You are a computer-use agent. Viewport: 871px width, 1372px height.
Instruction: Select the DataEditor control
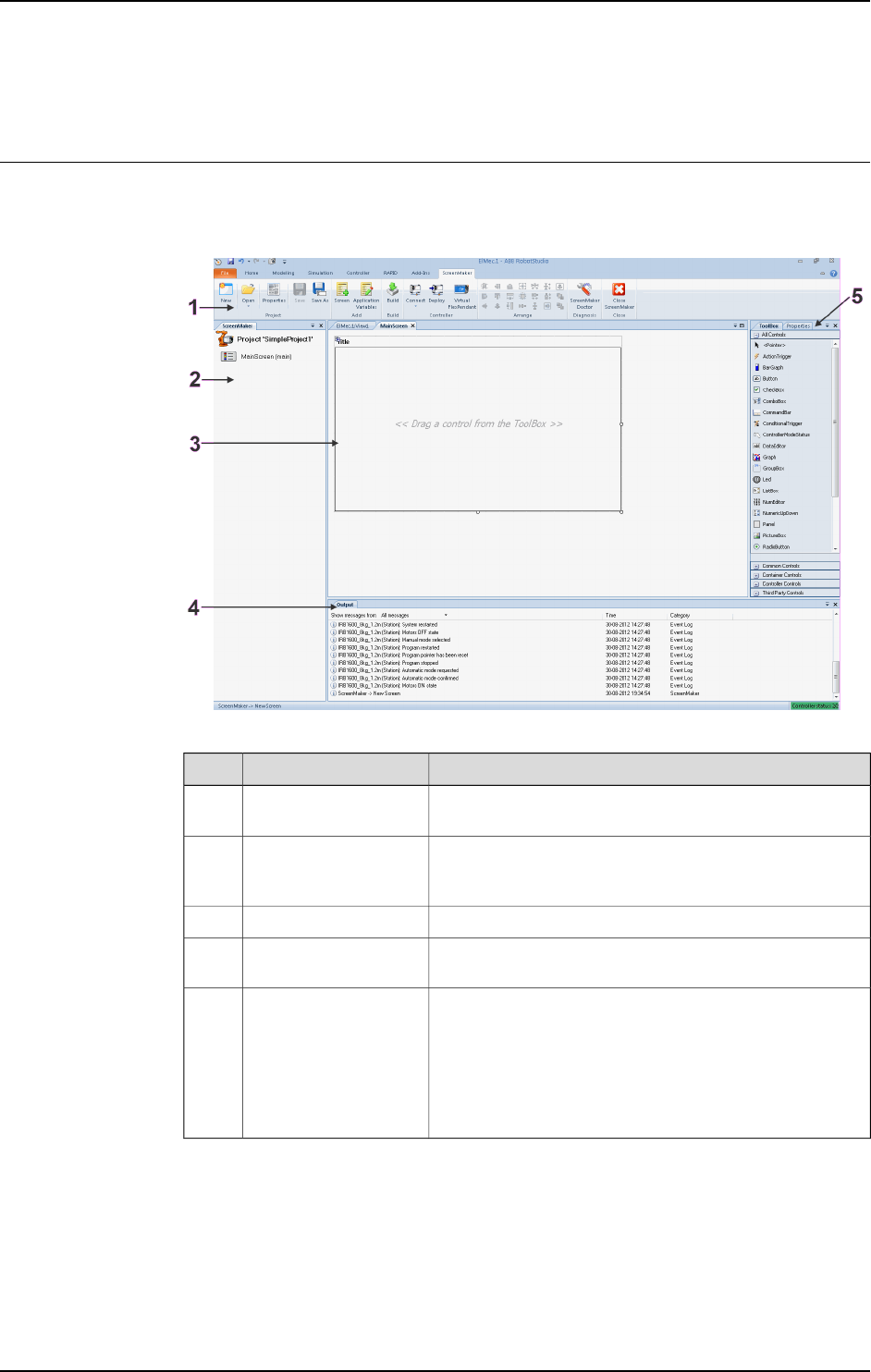click(x=770, y=446)
